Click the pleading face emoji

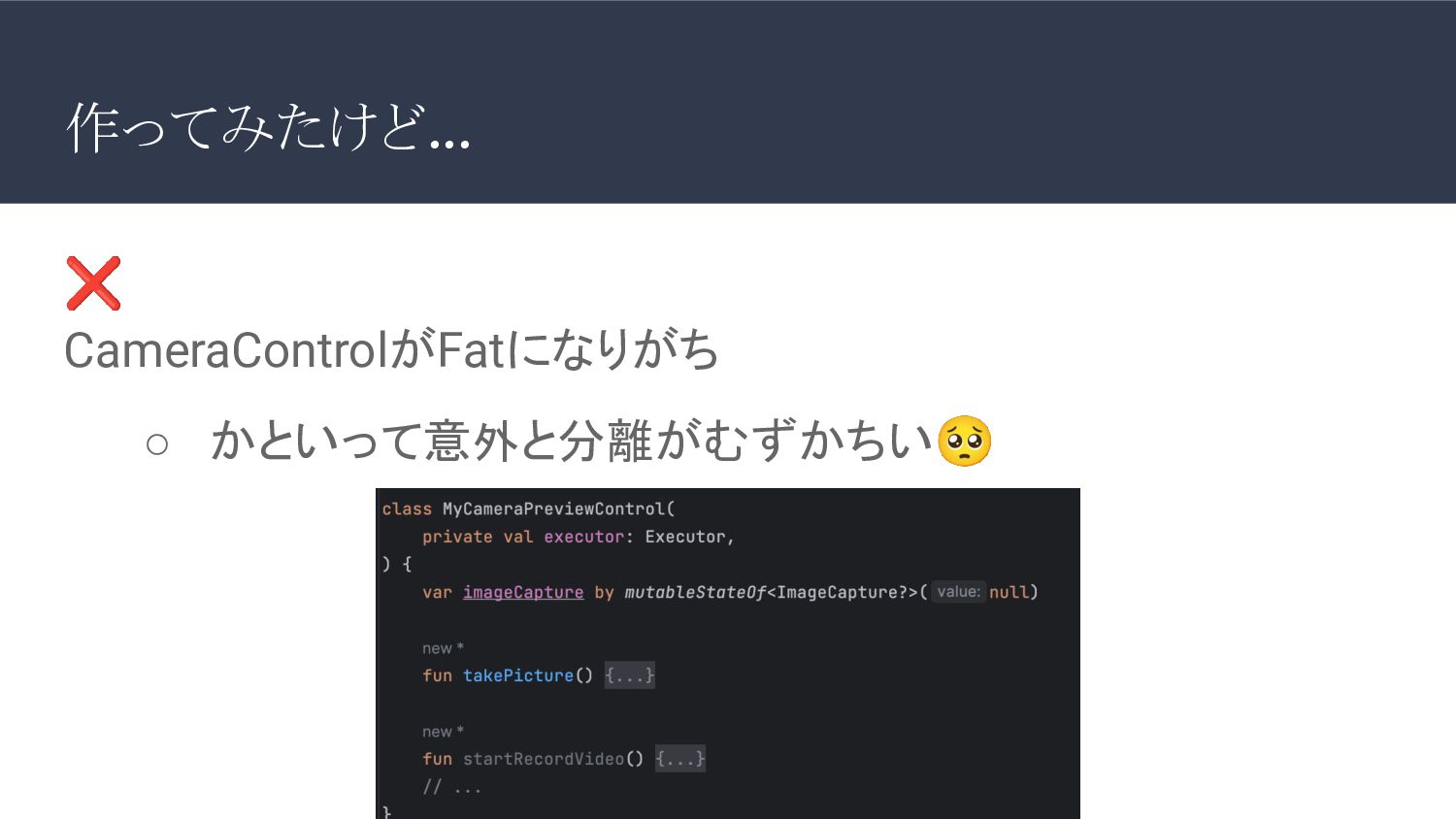(964, 442)
